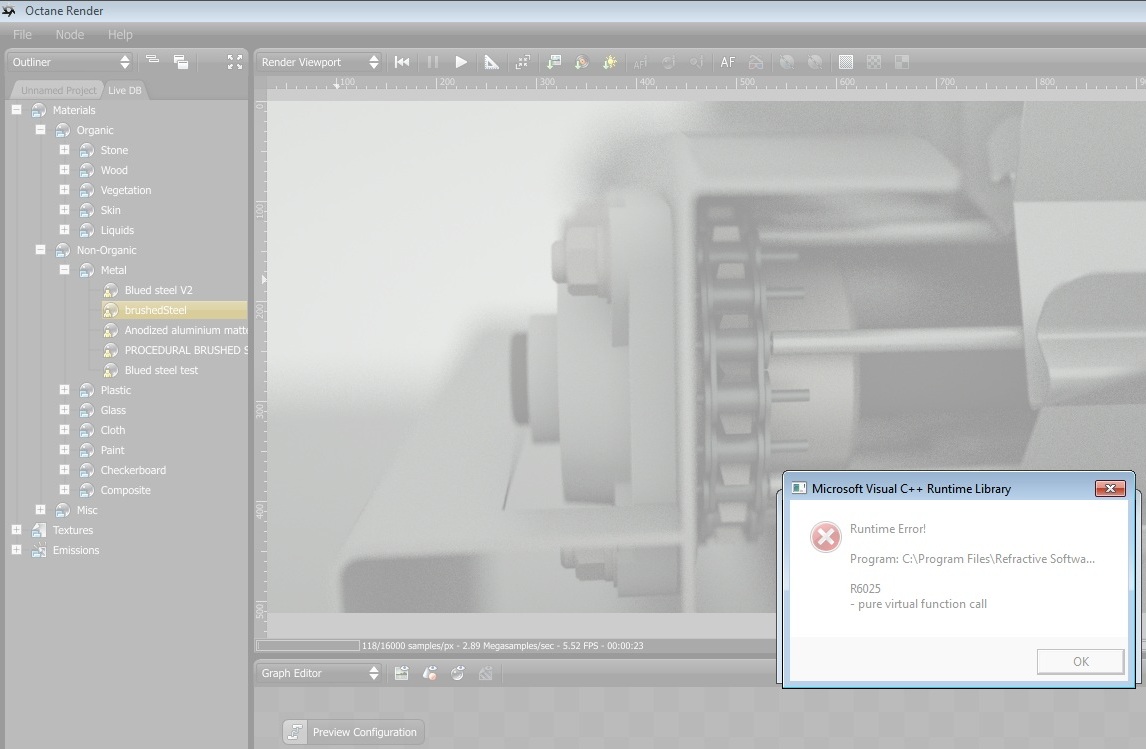Click the samples/px render status text
The height and width of the screenshot is (749, 1146).
[502, 646]
